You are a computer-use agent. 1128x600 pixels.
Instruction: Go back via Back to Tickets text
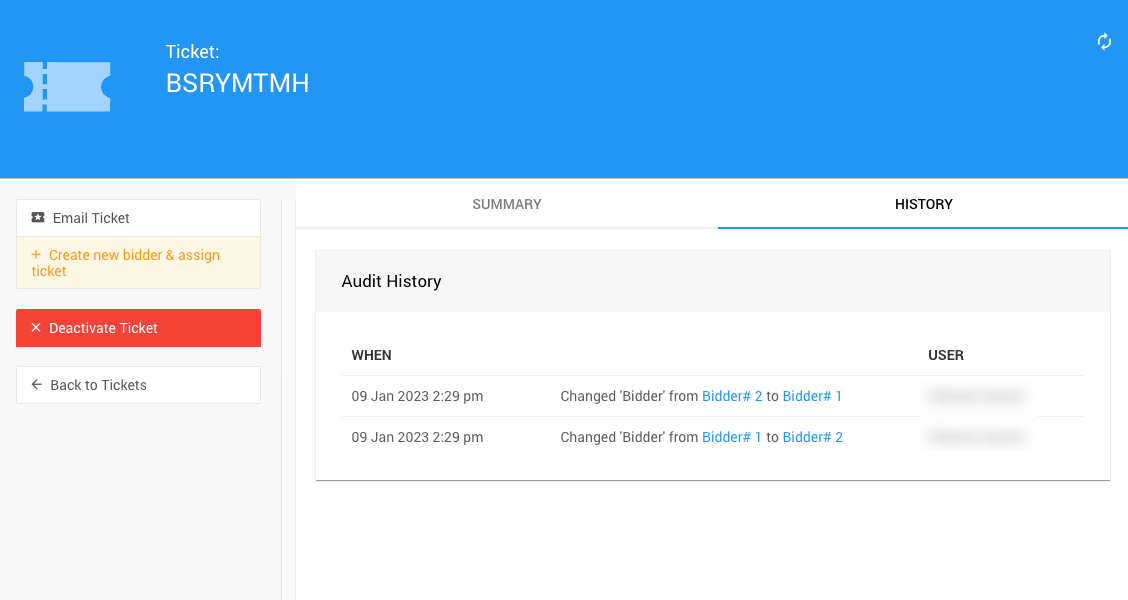tap(98, 385)
